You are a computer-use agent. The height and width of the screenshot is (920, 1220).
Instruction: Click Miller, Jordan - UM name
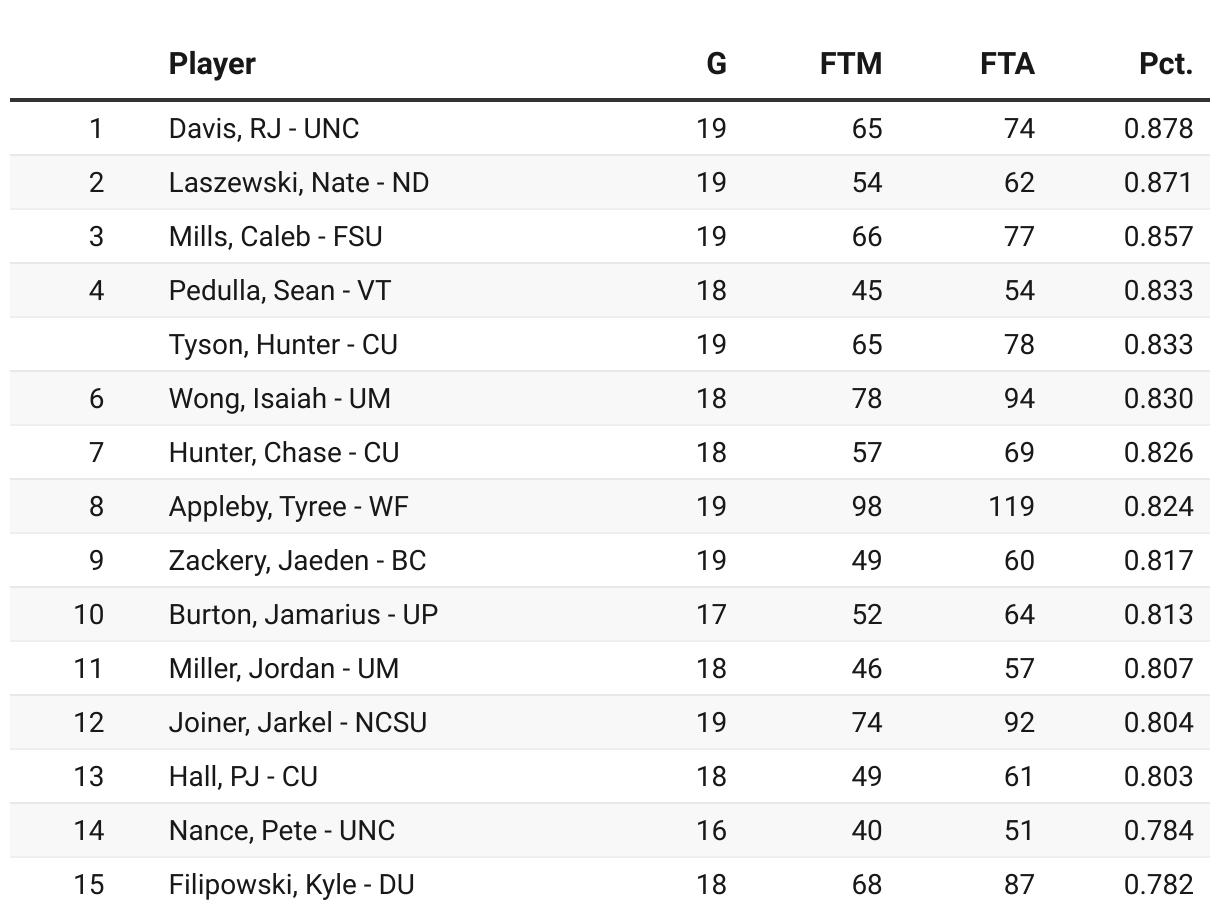coord(283,669)
